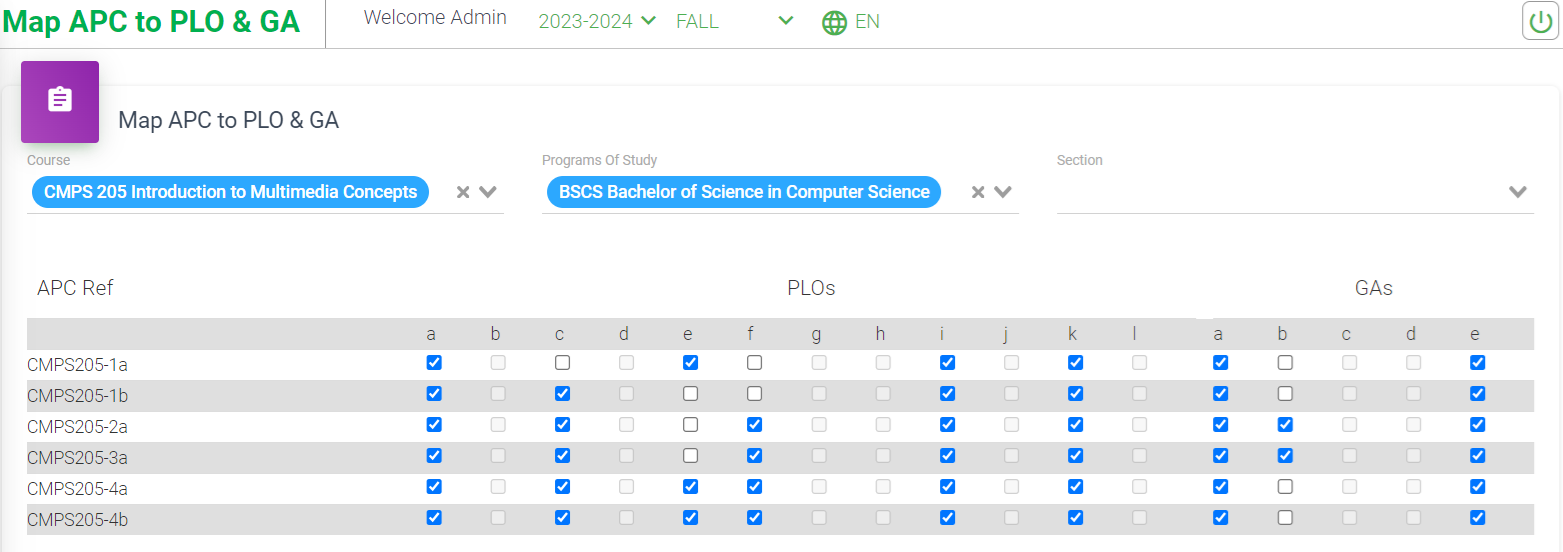Clear the selected Program of Study X icon

978,192
